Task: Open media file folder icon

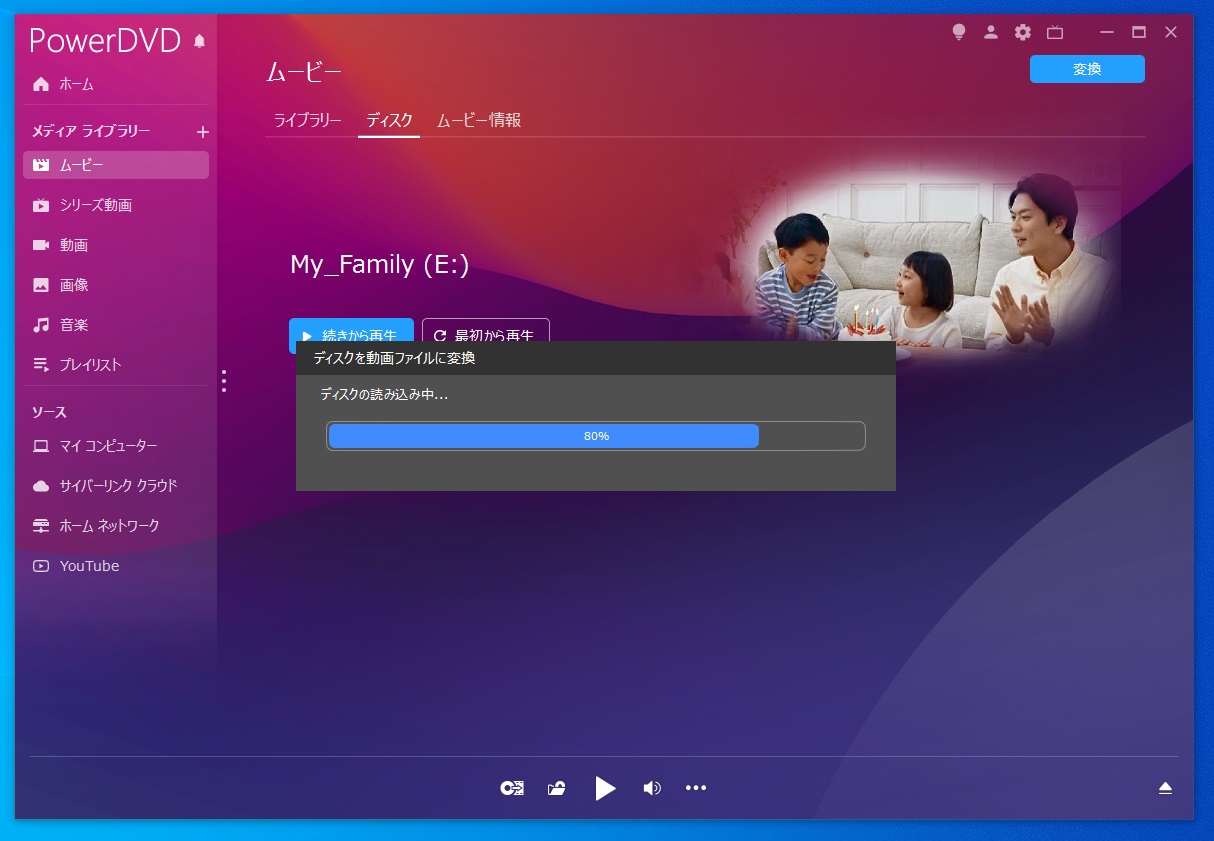Action: [557, 788]
